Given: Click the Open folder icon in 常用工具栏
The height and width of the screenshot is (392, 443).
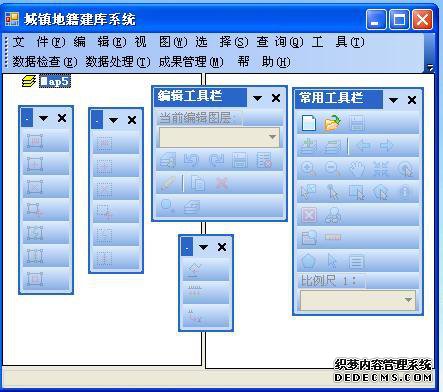Looking at the screenshot, I should [x=333, y=123].
